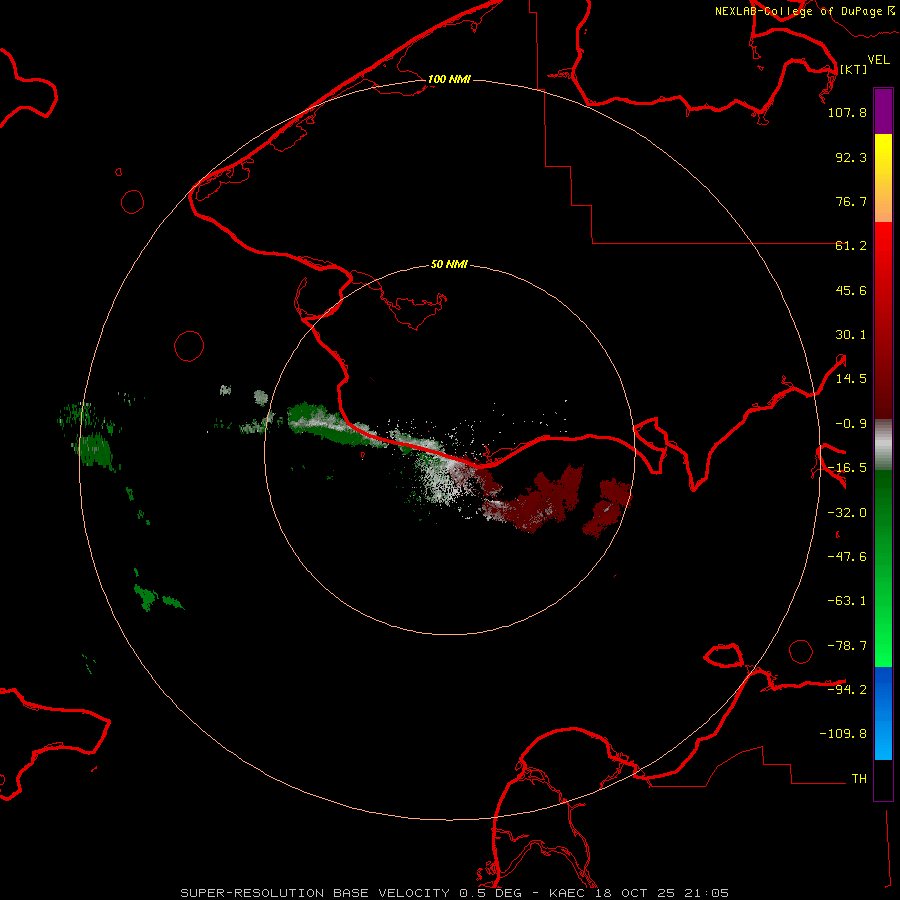Click the 92.3 scale value
This screenshot has width=900, height=900.
coord(851,157)
